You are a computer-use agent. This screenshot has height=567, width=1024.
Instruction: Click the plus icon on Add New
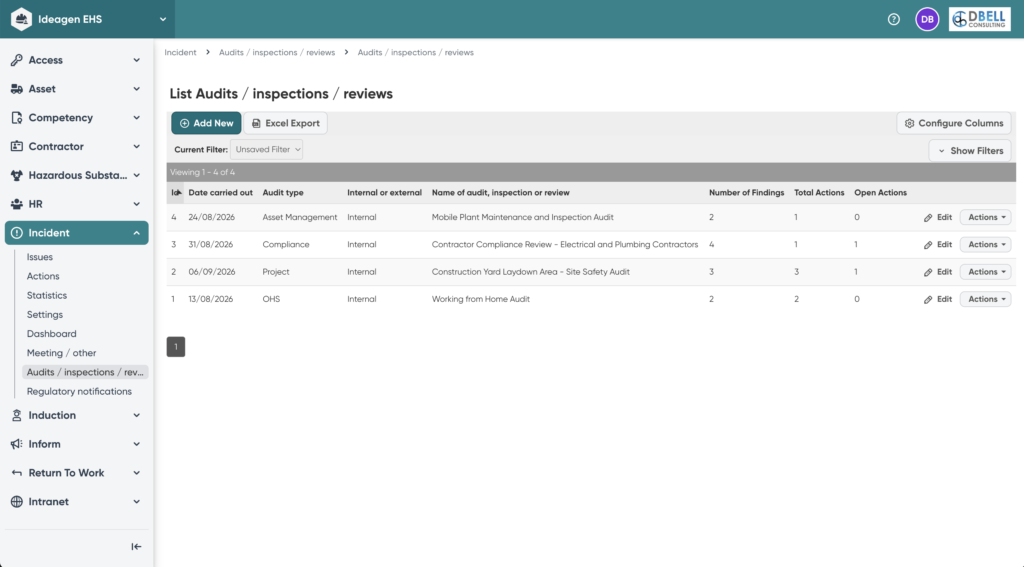coord(184,123)
